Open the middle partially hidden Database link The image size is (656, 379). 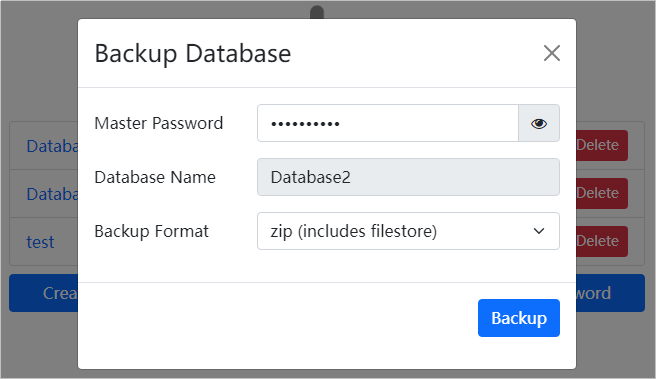[x=52, y=194]
